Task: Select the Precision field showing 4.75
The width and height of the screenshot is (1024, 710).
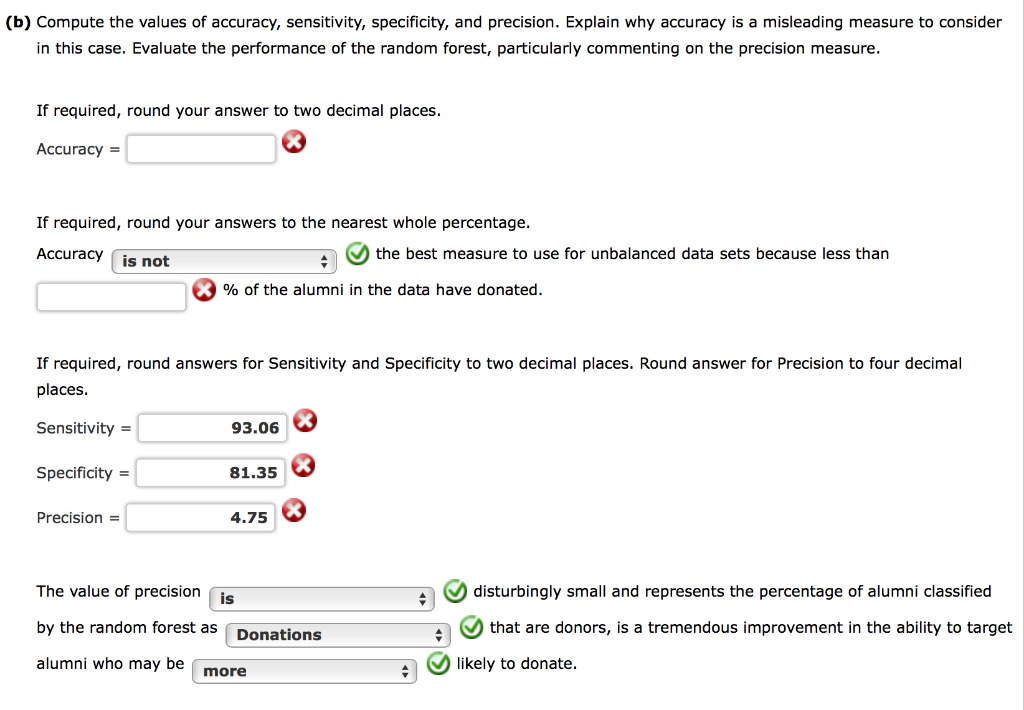Action: pos(200,517)
